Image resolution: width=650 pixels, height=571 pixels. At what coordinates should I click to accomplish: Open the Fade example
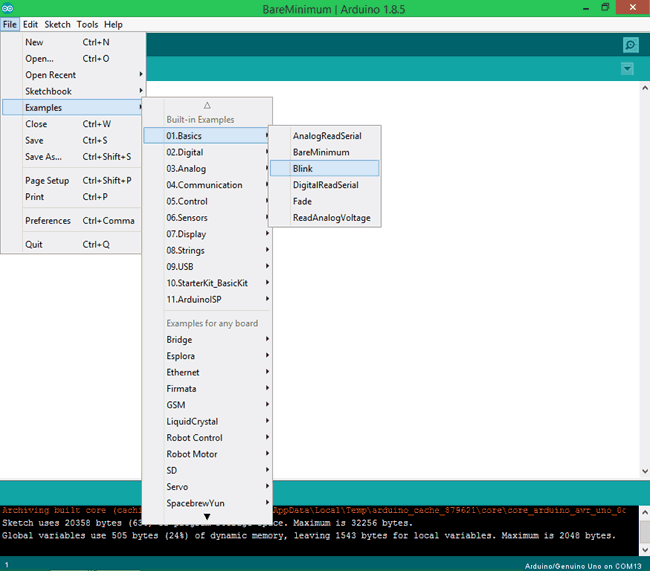coord(325,201)
